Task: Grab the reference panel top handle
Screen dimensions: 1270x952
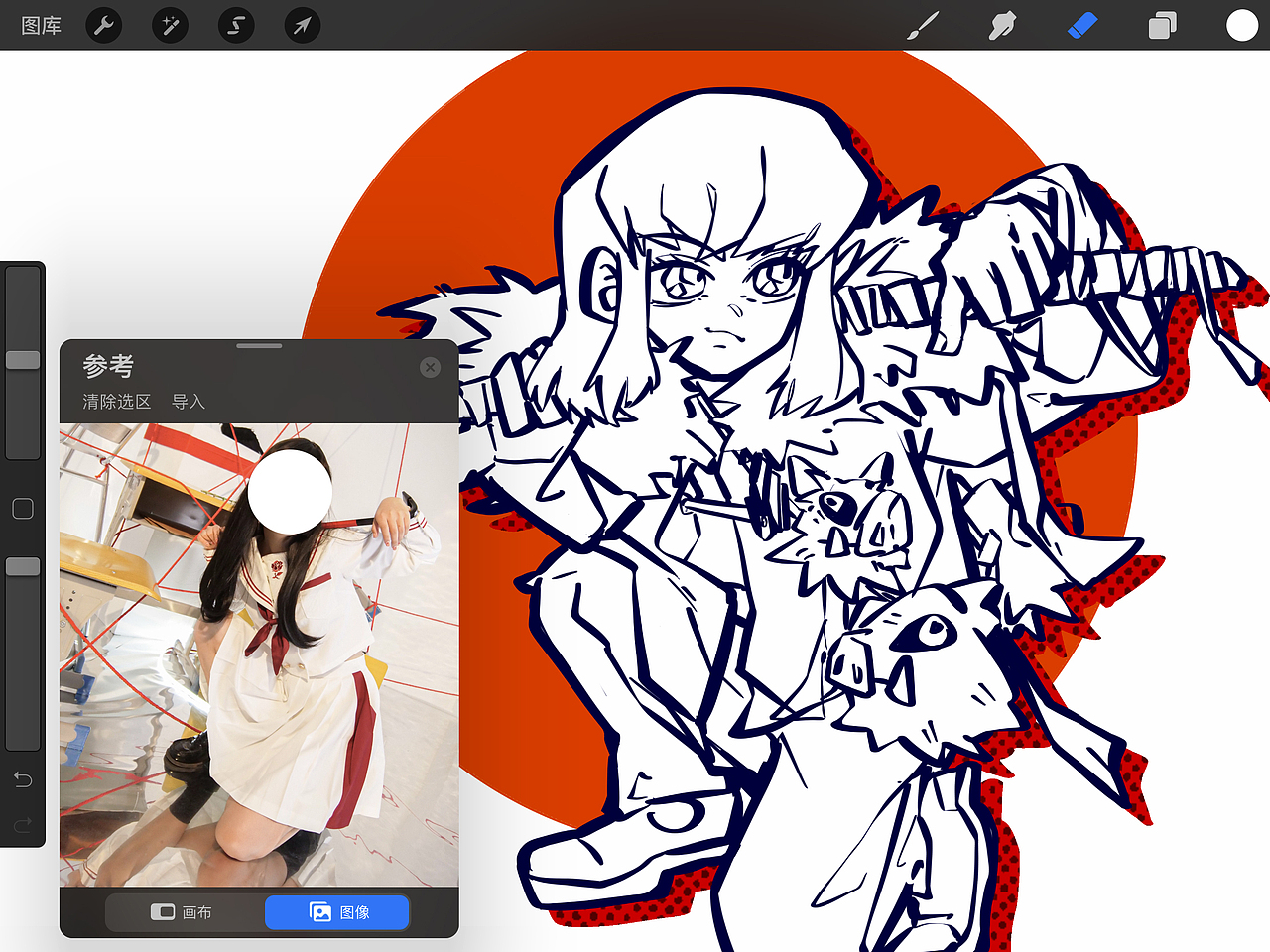Action: pos(259,346)
